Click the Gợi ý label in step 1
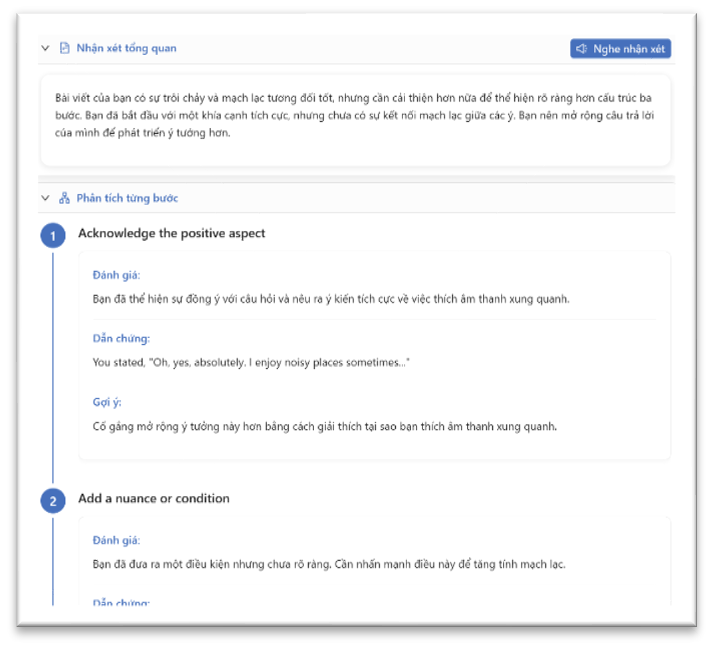Viewport: 715px width, 647px height. pyautogui.click(x=106, y=402)
